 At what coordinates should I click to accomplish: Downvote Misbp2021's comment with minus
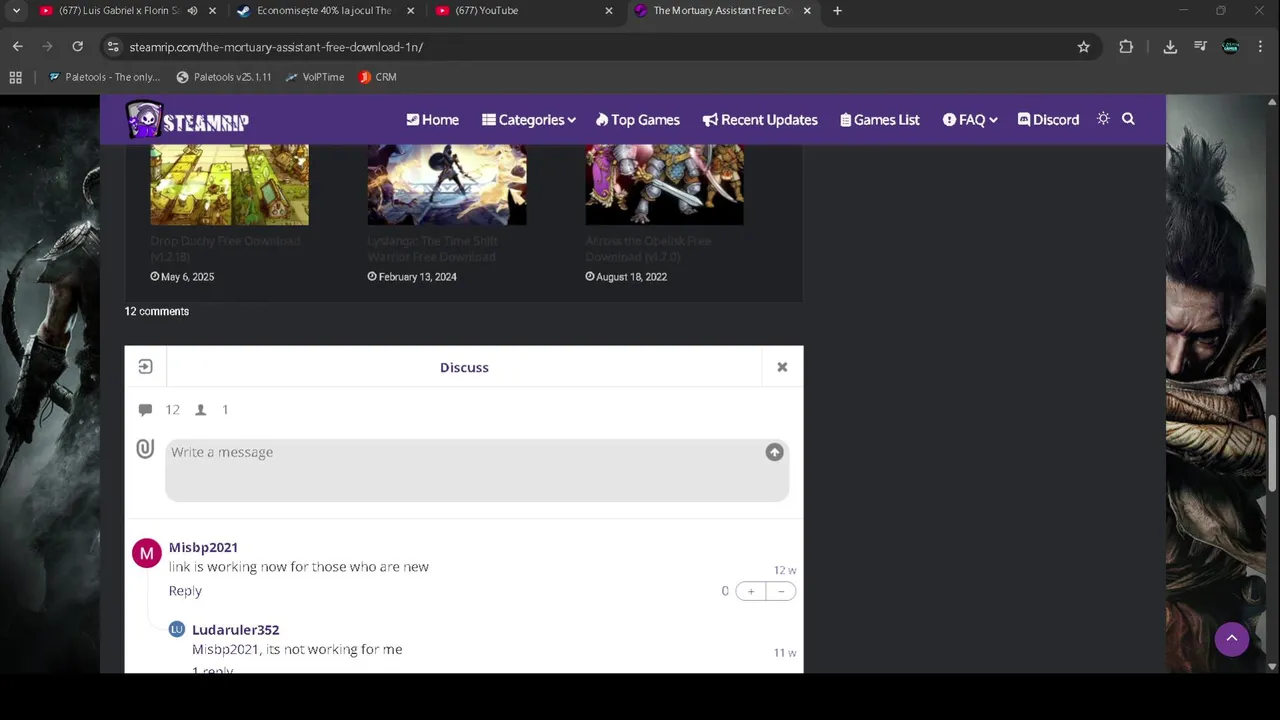[781, 591]
